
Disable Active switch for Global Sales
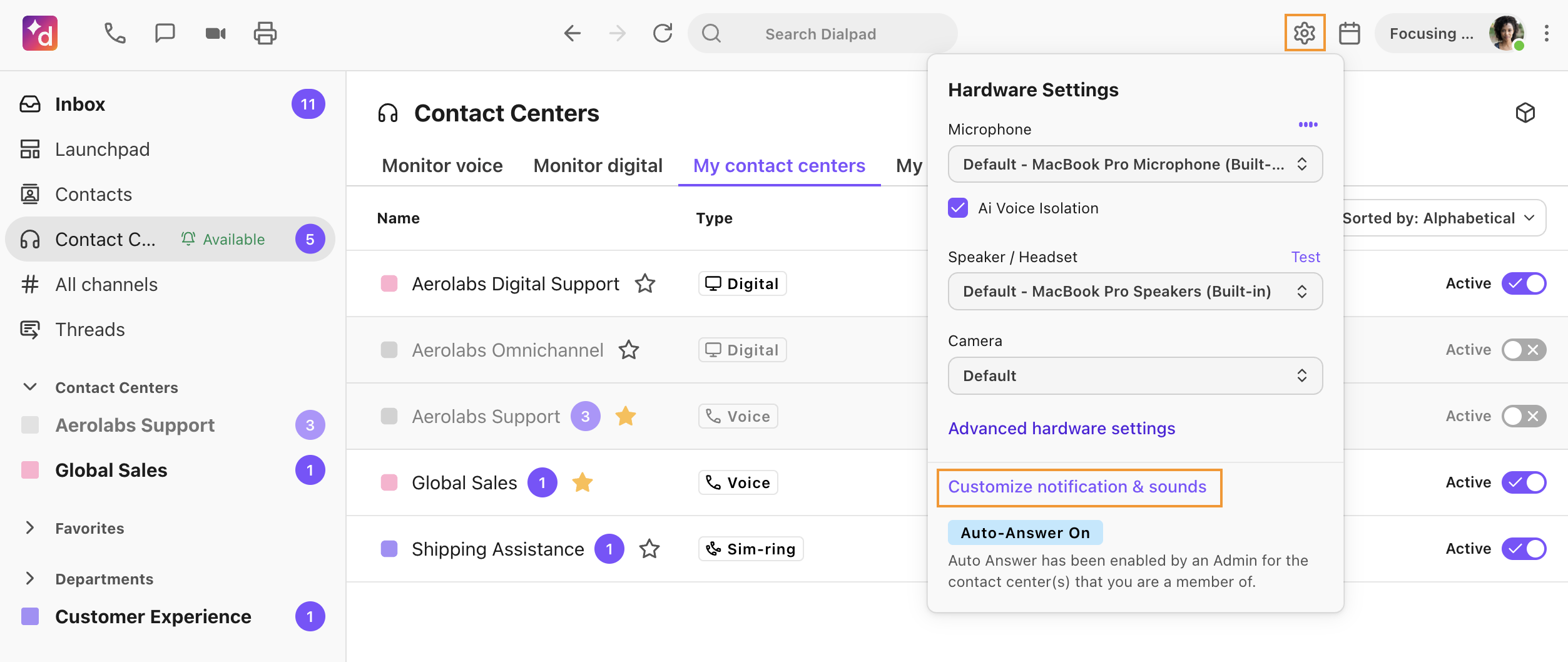click(1524, 482)
